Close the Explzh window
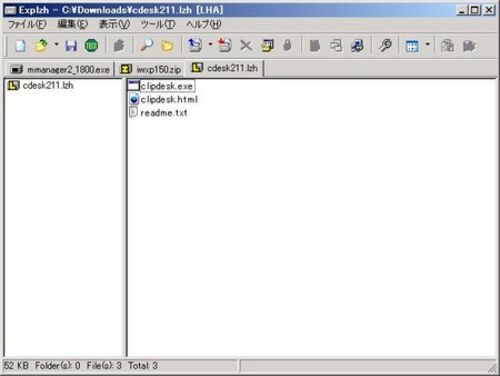 pos(489,10)
